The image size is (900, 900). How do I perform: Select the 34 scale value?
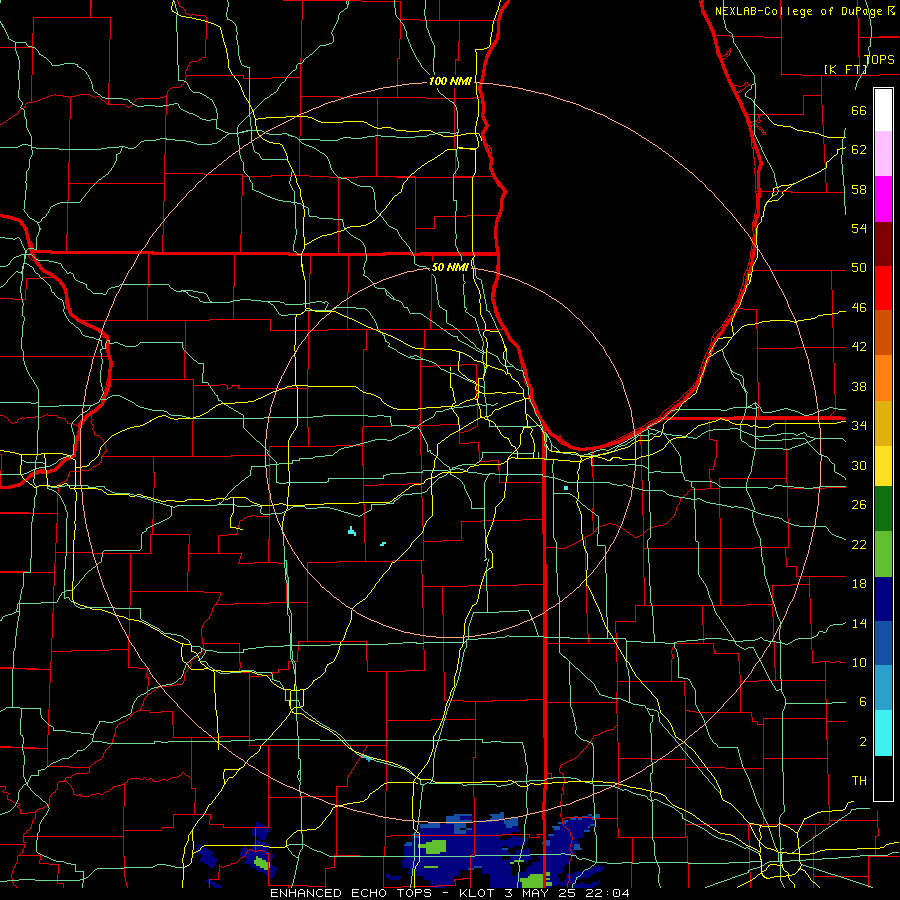pyautogui.click(x=859, y=426)
